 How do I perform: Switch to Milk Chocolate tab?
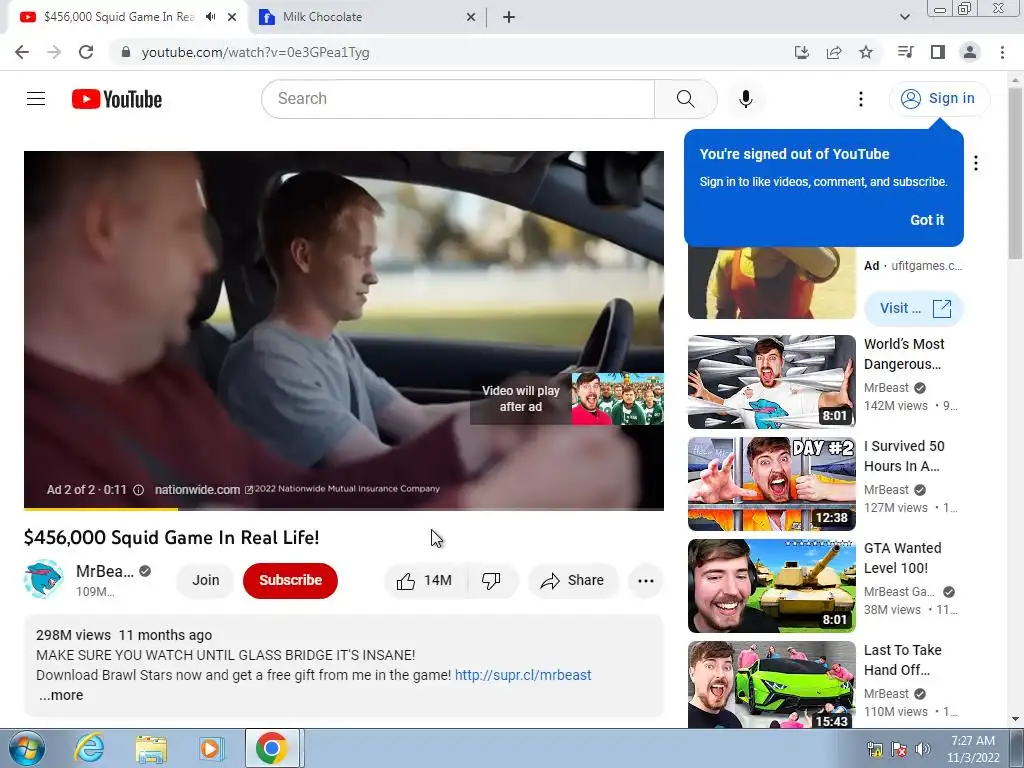(368, 17)
